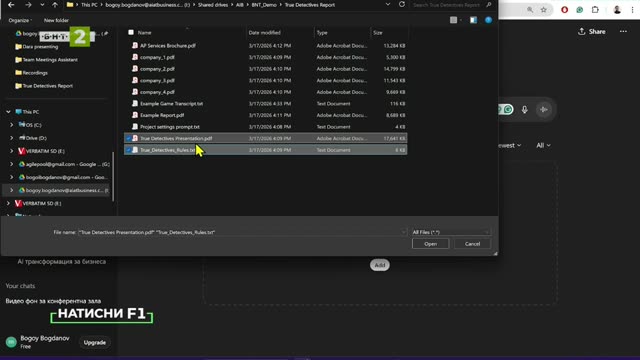Select AP Services Brochure.pdf file icon

coord(135,46)
